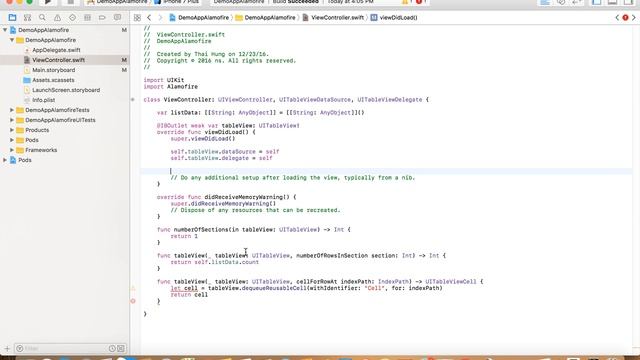Switch to the Symbol navigator
The width and height of the screenshot is (640, 360).
[x=27, y=18]
